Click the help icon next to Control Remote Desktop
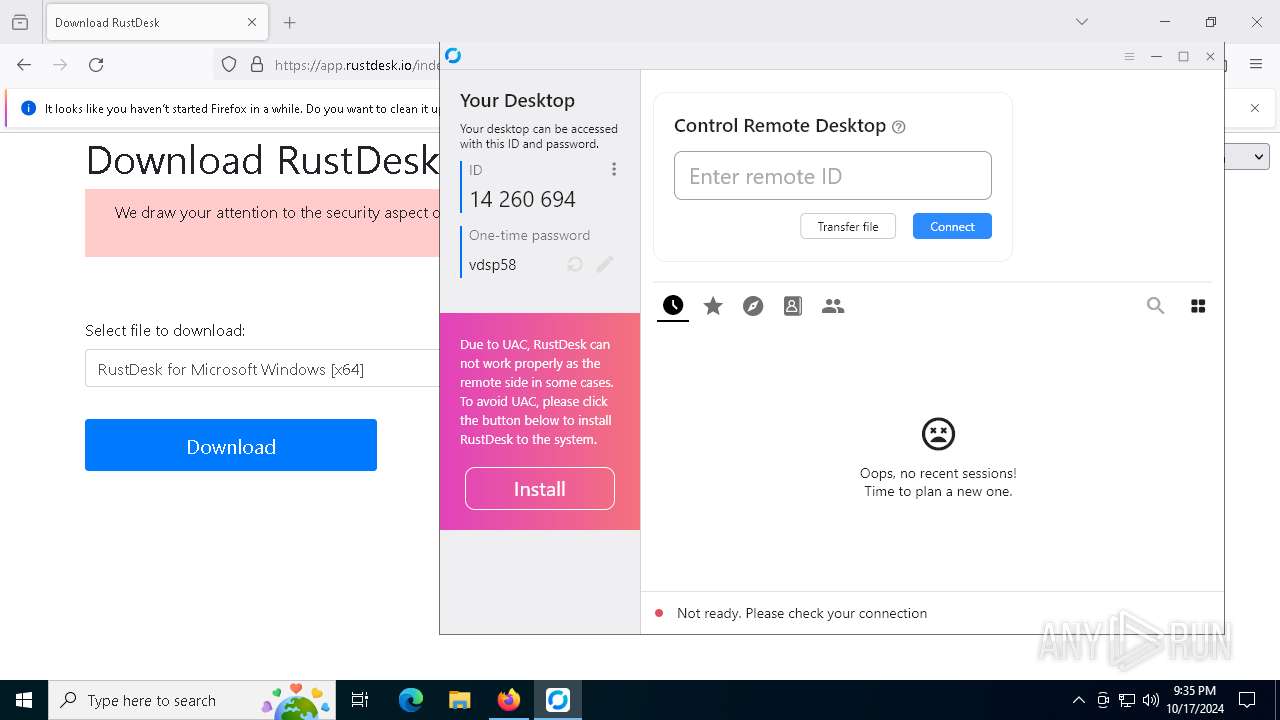Image resolution: width=1280 pixels, height=720 pixels. [x=898, y=127]
